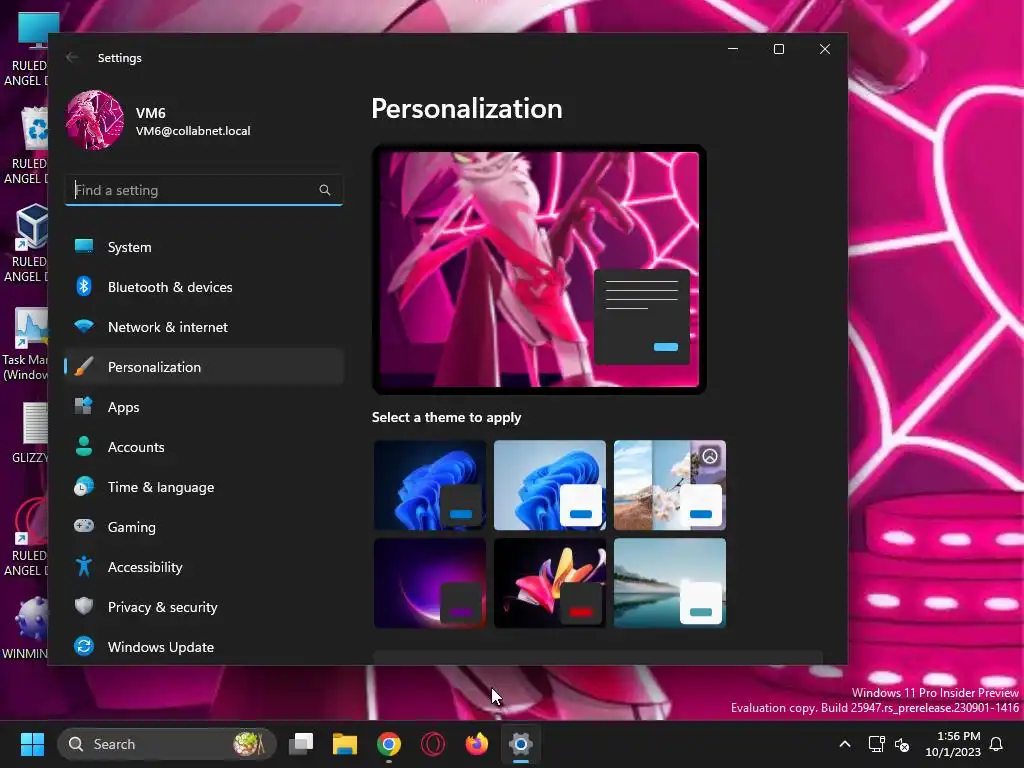This screenshot has height=768, width=1024.
Task: Click the taskbar Search box
Action: (167, 744)
